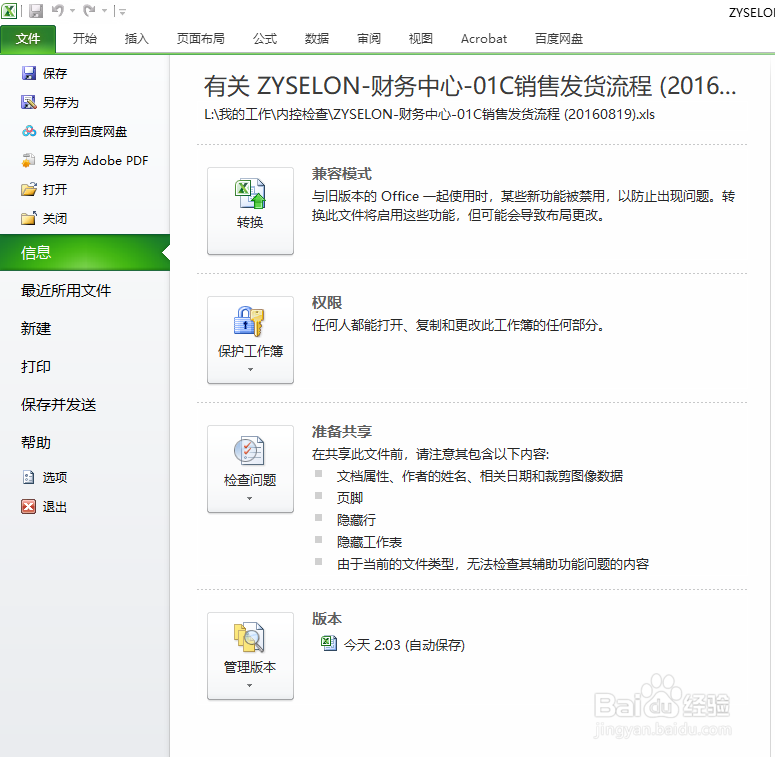The width and height of the screenshot is (775, 757).
Task: Click the 管理版本 magnifier icon
Action: (x=250, y=637)
